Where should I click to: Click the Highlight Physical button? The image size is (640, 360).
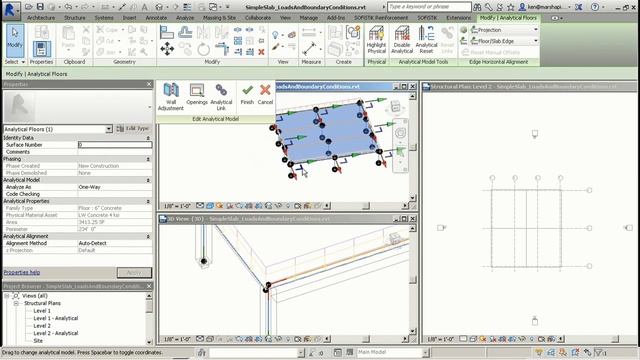point(376,40)
